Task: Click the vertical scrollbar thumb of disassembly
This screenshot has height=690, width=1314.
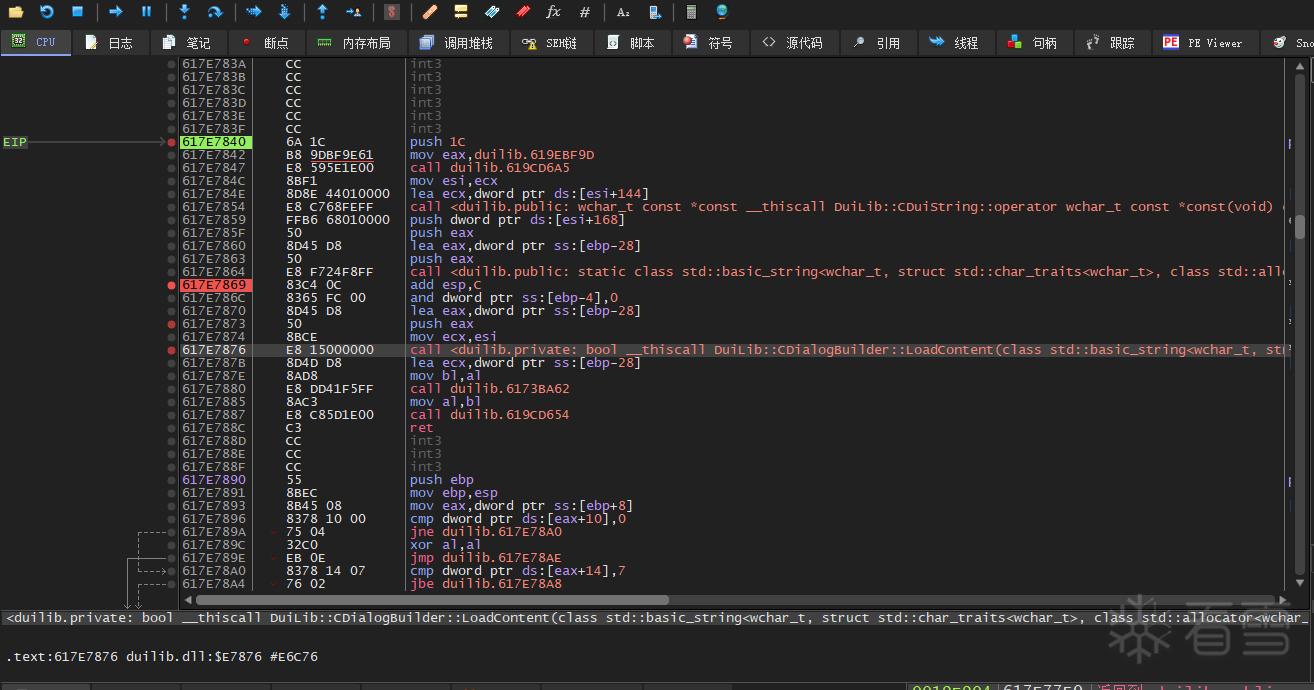Action: (x=1300, y=227)
